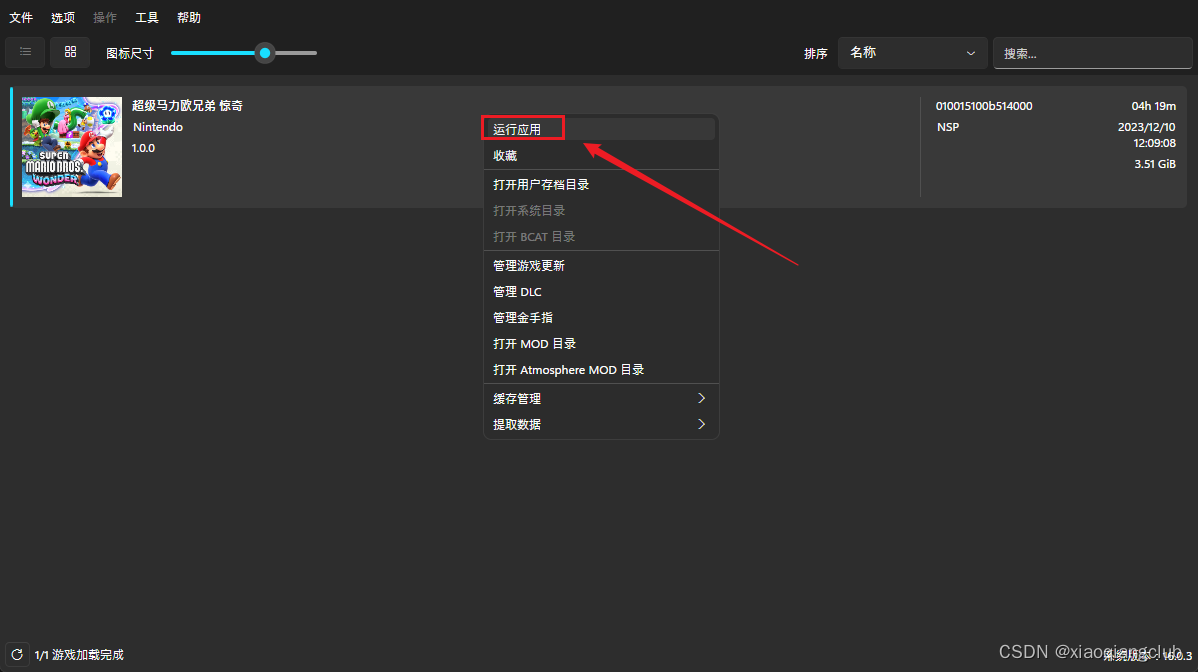The height and width of the screenshot is (672, 1198).
Task: Open the 帮助 menu
Action: pyautogui.click(x=189, y=18)
